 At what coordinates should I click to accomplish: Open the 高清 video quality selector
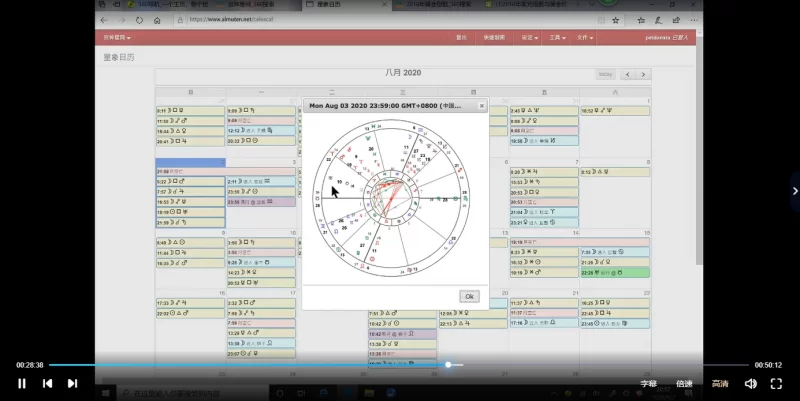tap(719, 383)
